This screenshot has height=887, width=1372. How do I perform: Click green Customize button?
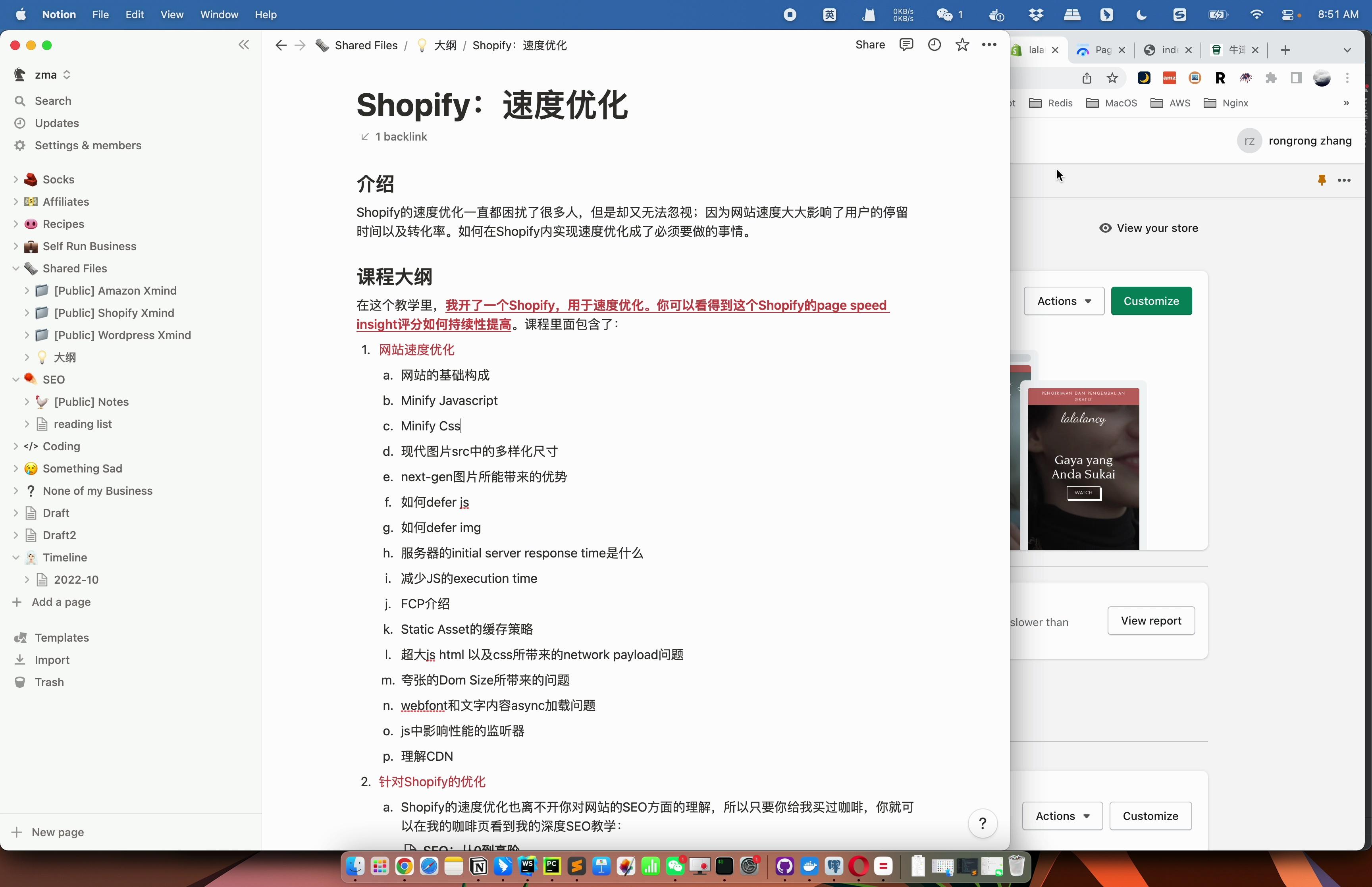pyautogui.click(x=1151, y=301)
